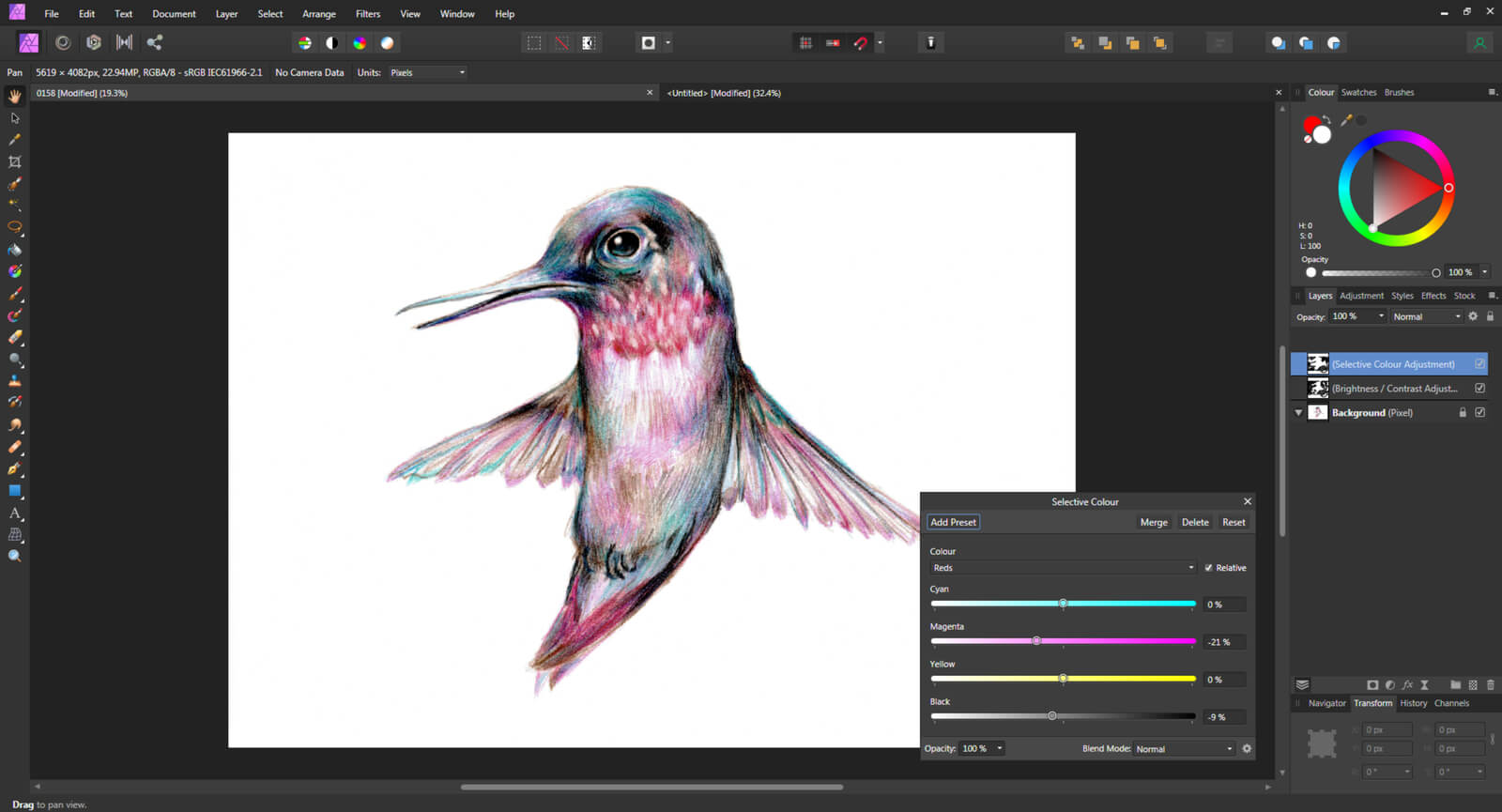This screenshot has width=1502, height=812.
Task: Open the Selective Colour Blend Mode dropdown
Action: (1185, 749)
